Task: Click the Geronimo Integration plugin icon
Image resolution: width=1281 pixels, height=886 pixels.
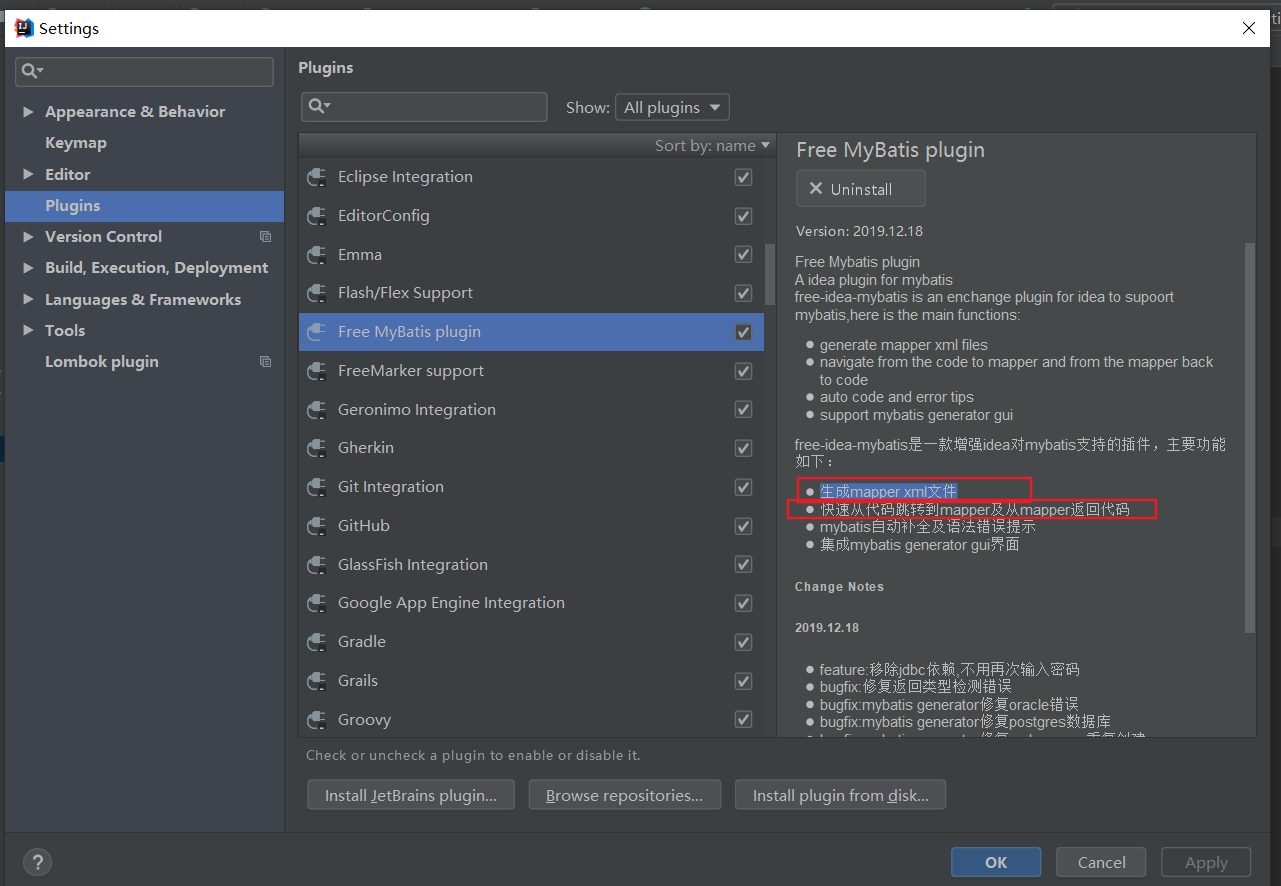Action: coord(317,410)
